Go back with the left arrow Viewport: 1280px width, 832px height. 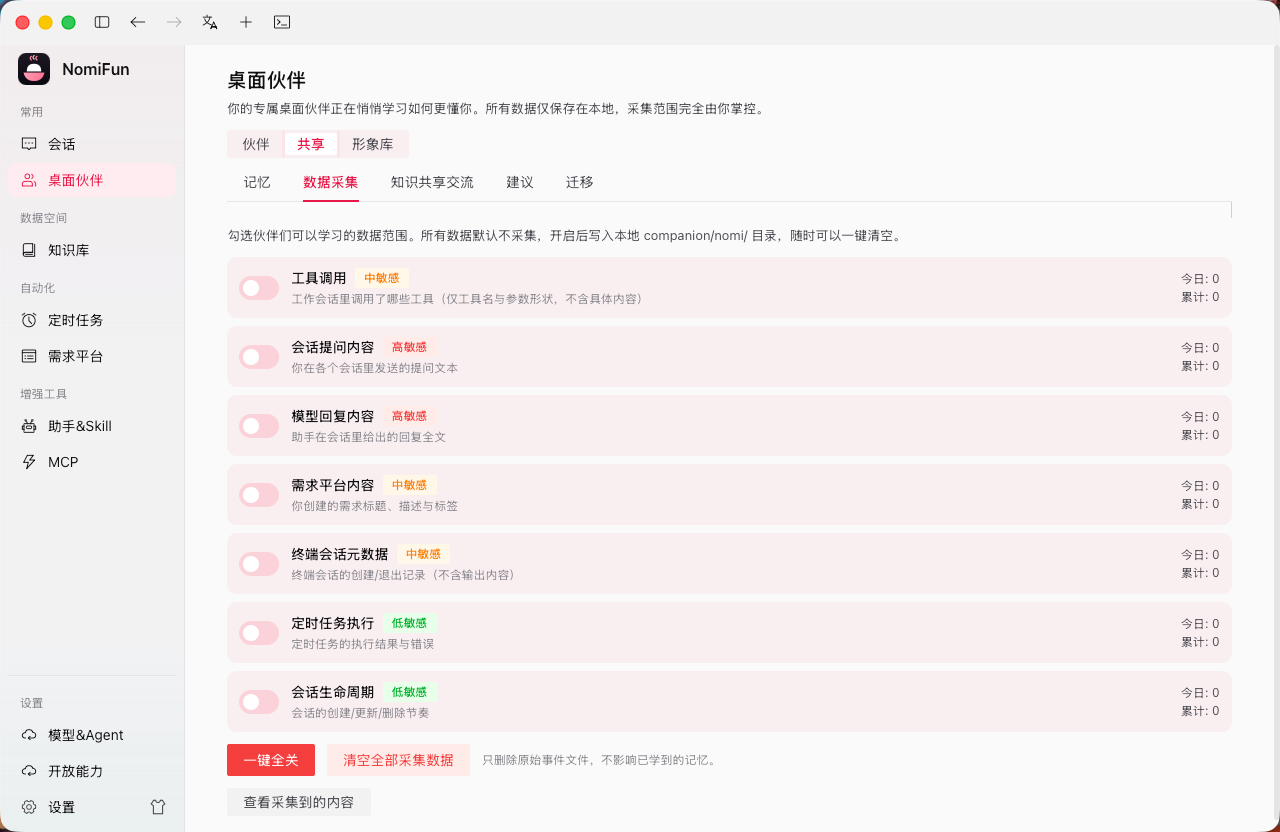pyautogui.click(x=138, y=22)
